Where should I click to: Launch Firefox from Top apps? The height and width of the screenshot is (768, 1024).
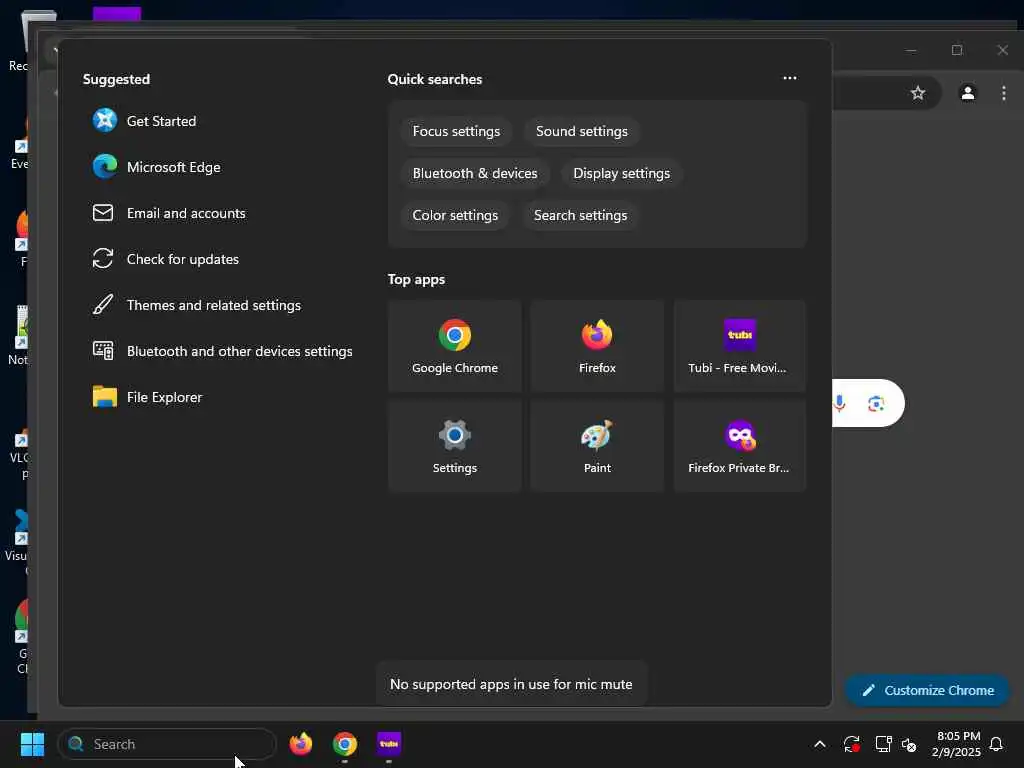597,346
